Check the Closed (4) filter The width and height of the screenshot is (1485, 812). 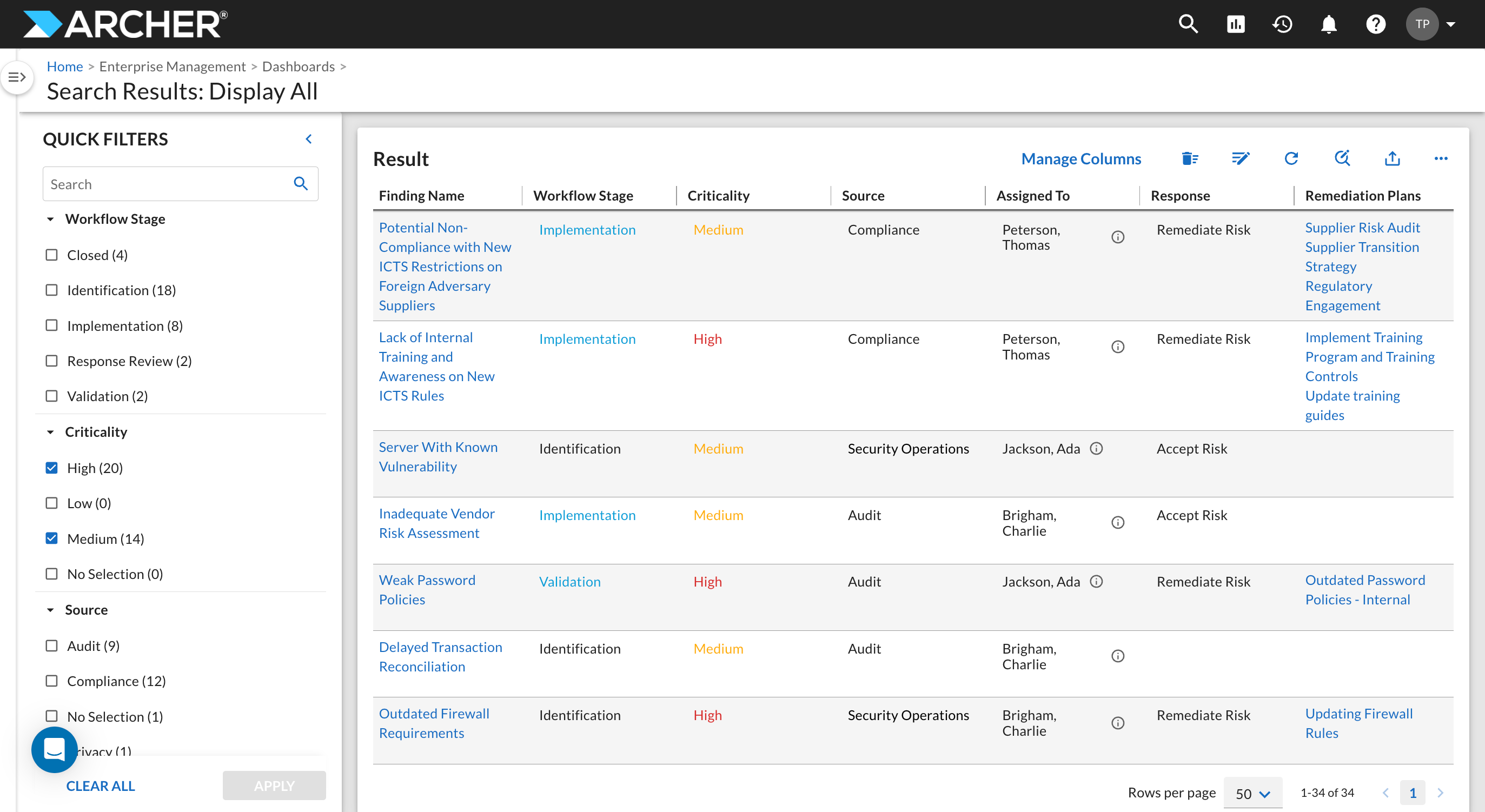(x=52, y=255)
